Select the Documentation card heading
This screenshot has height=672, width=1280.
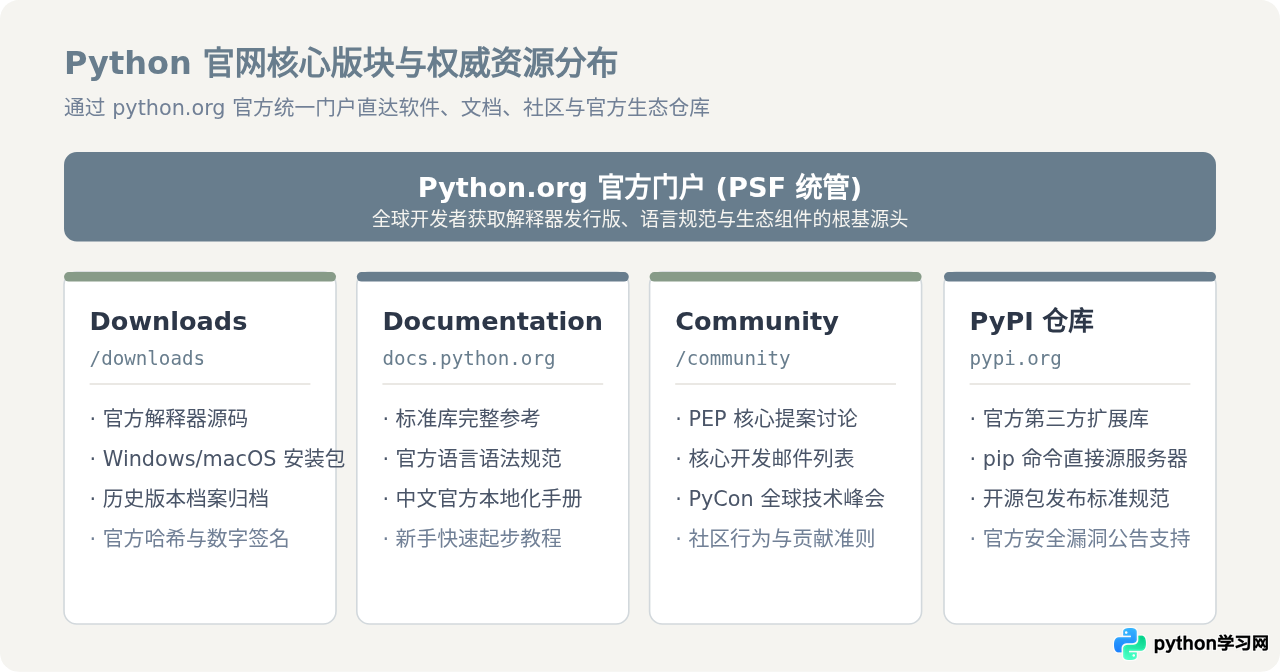point(492,321)
